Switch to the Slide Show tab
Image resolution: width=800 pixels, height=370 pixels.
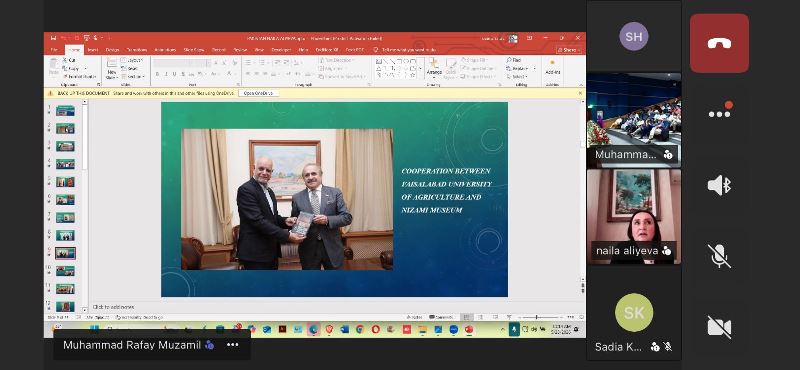tap(194, 50)
